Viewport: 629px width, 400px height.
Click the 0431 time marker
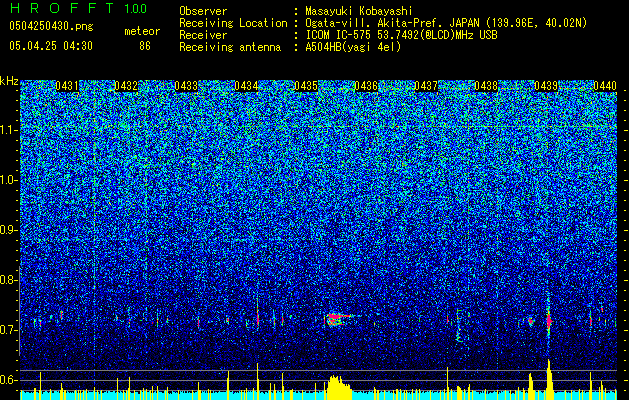click(x=67, y=86)
